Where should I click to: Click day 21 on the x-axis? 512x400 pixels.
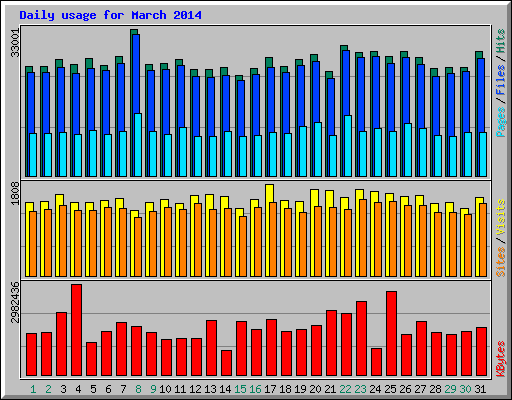pyautogui.click(x=330, y=389)
